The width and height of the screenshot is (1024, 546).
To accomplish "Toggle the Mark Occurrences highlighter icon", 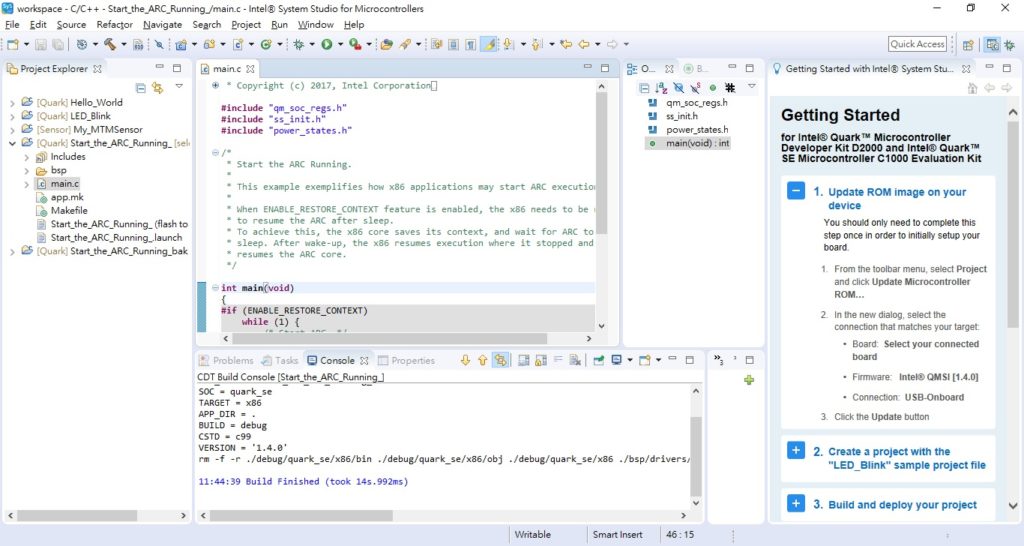I will (488, 44).
